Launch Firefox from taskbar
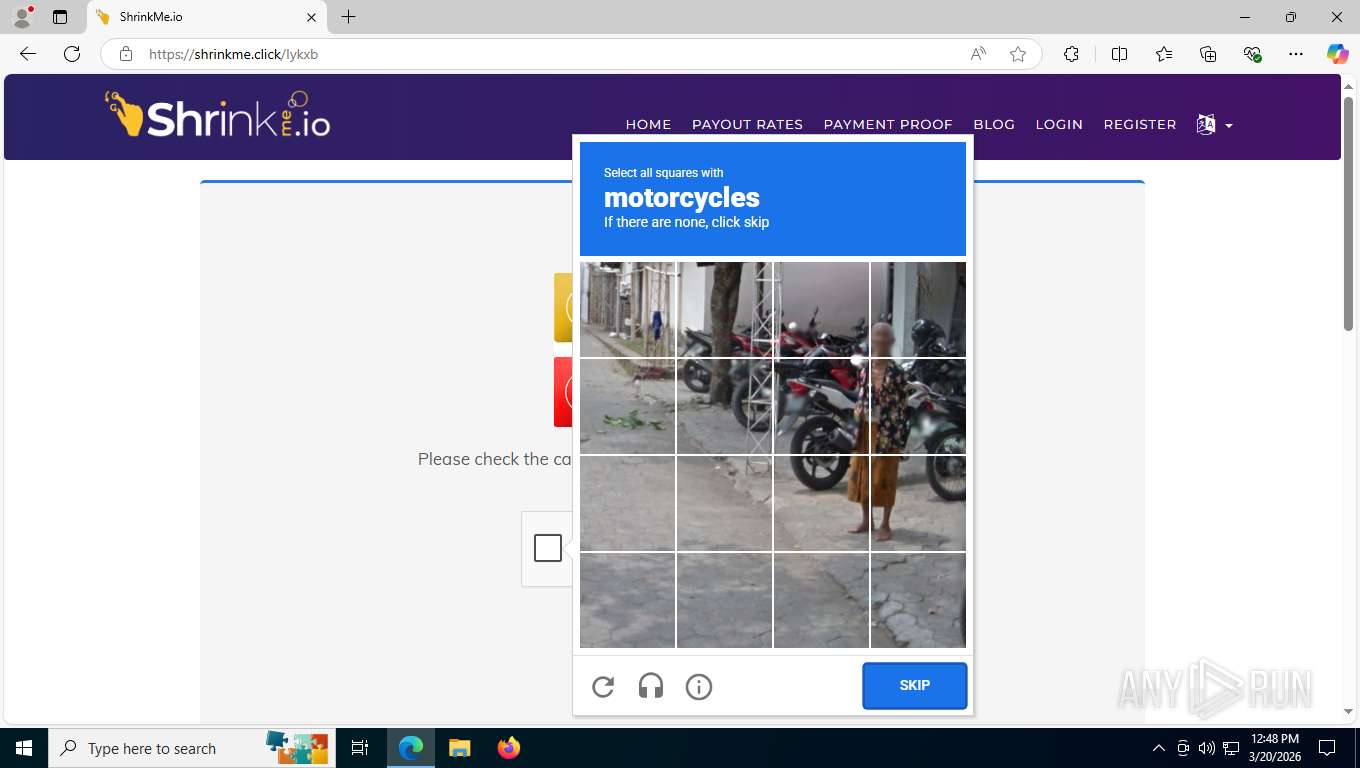Screen dimensions: 1360x768 [509, 748]
